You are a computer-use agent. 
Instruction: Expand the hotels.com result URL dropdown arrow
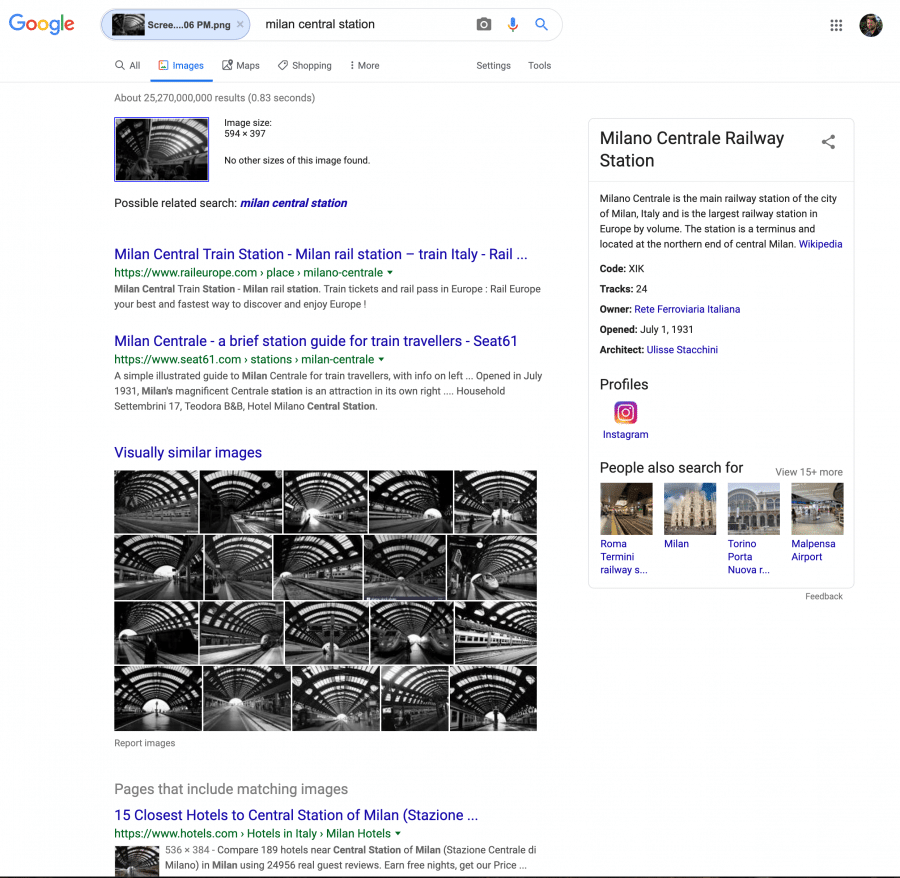(396, 832)
